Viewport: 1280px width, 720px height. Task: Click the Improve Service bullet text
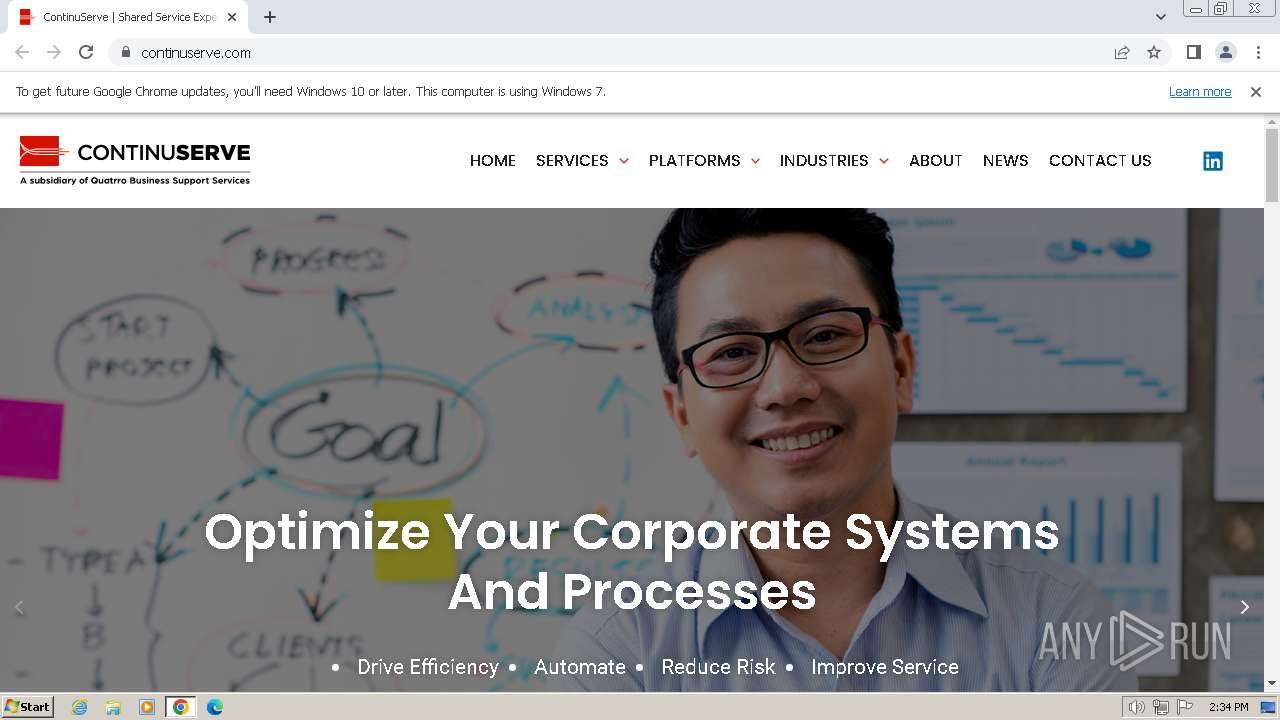(x=885, y=667)
